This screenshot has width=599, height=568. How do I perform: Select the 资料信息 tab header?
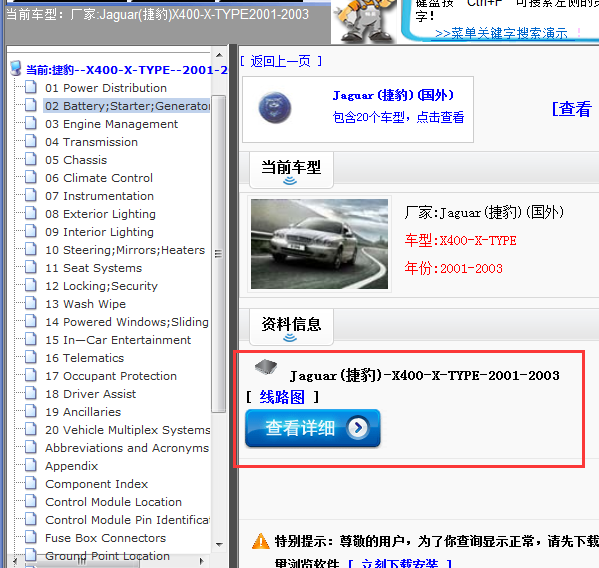click(x=291, y=326)
